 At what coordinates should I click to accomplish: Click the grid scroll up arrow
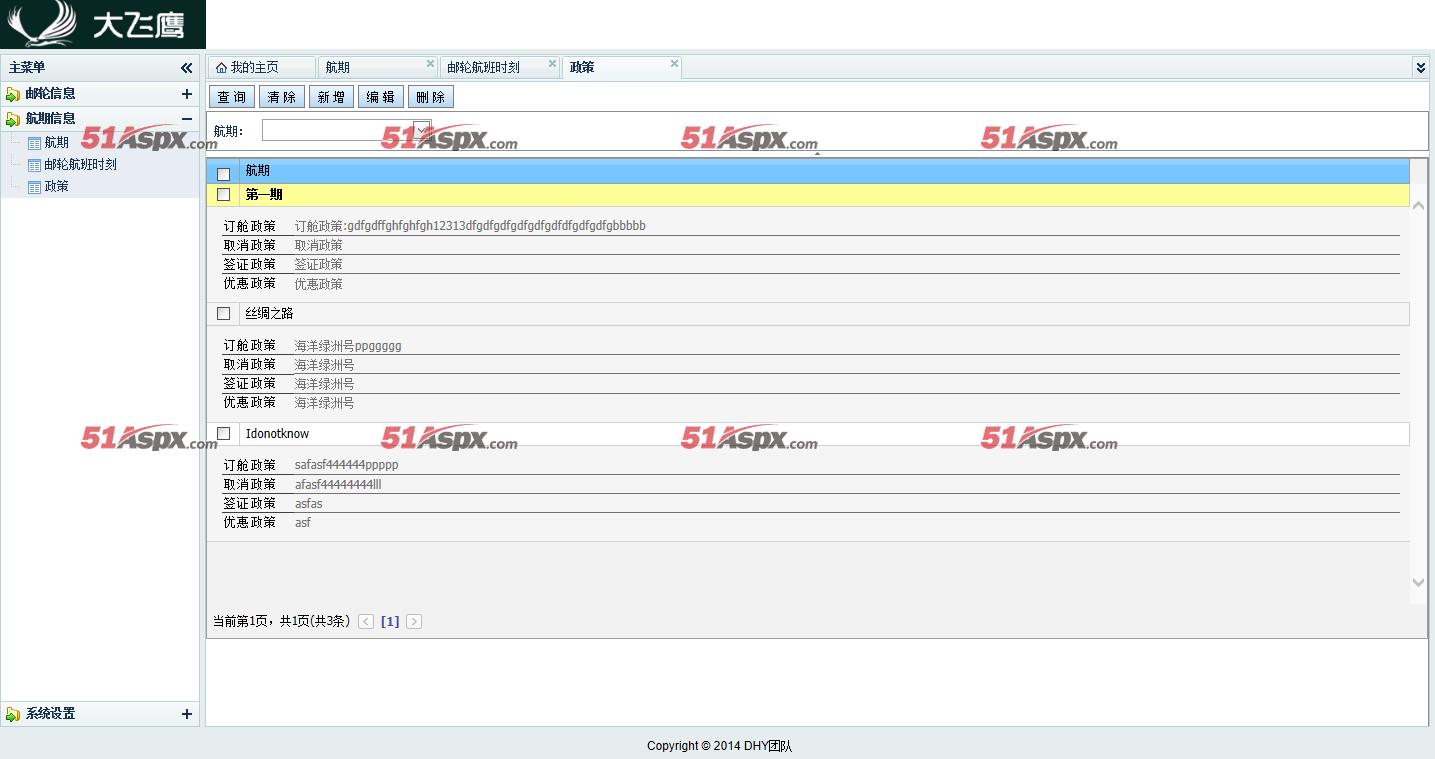point(1418,205)
